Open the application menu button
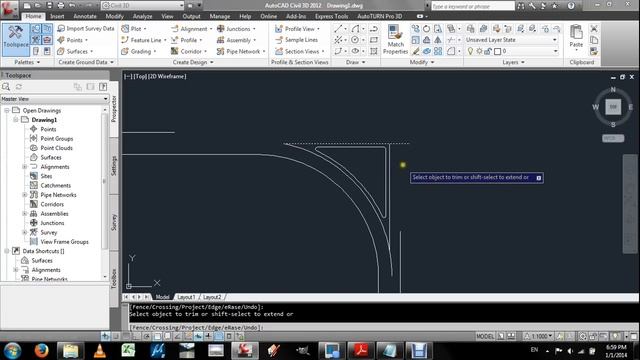Viewport: 640px width, 360px height. (x=9, y=9)
